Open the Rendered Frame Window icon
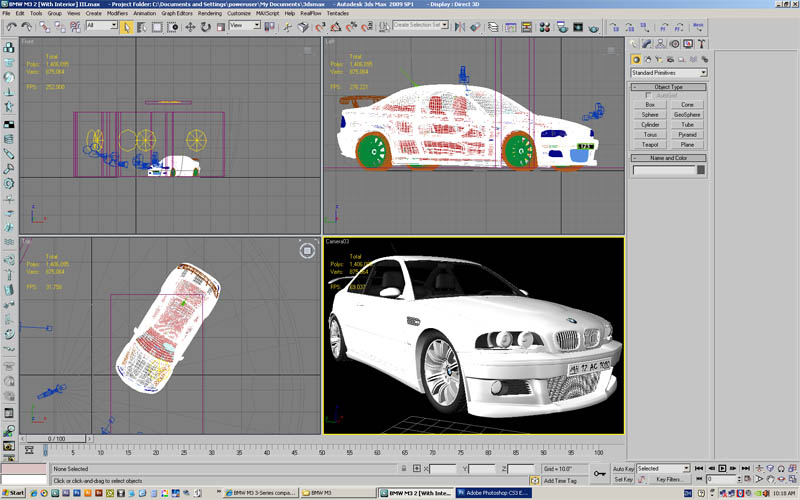The image size is (800, 500). 578,27
